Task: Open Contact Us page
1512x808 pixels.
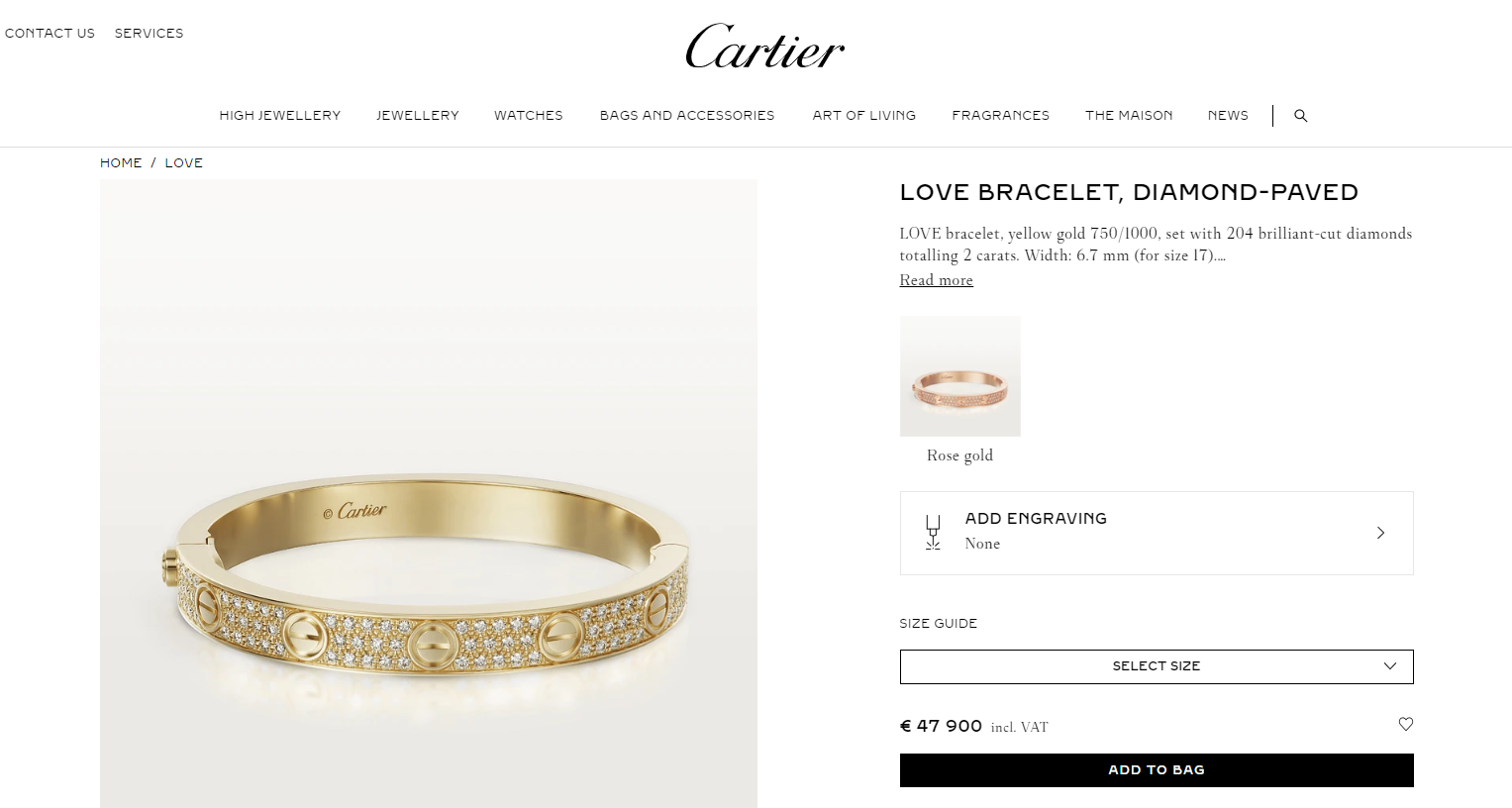Action: coord(50,34)
